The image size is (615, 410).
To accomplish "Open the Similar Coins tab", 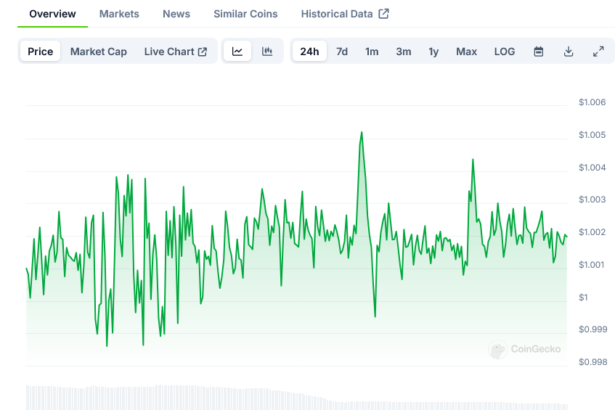I will [x=246, y=14].
